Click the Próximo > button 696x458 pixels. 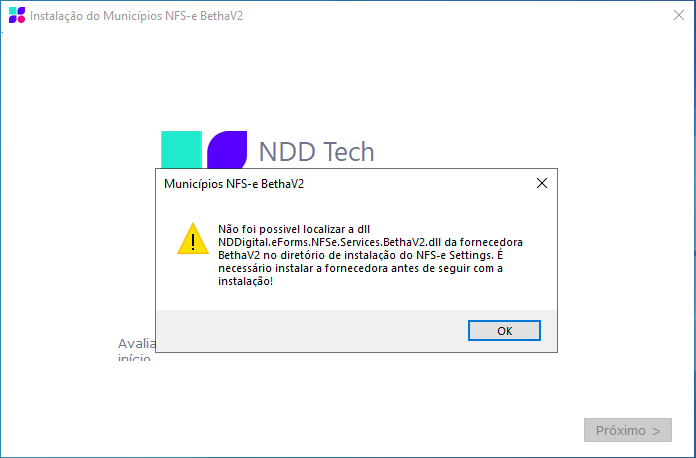click(x=628, y=430)
